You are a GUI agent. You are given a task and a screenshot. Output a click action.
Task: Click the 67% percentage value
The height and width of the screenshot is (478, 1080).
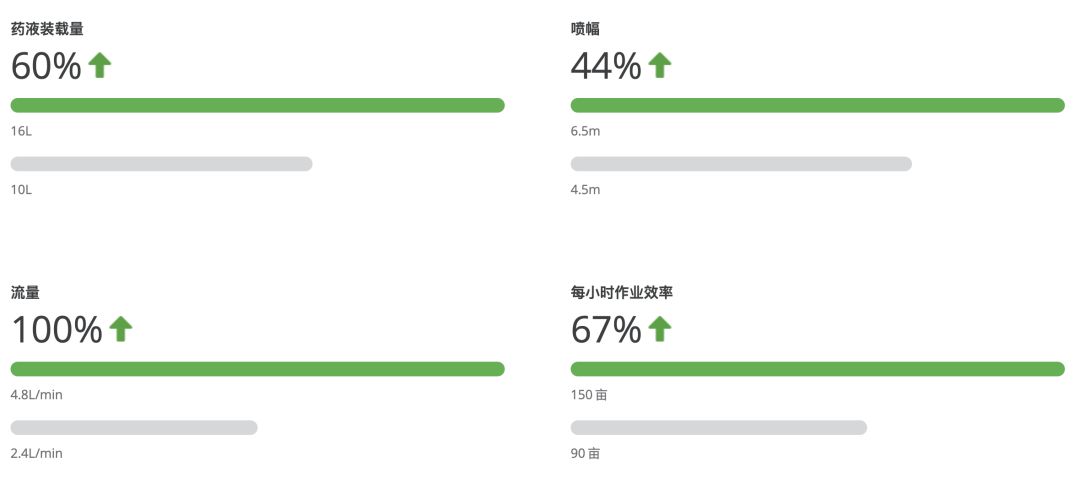coord(606,329)
